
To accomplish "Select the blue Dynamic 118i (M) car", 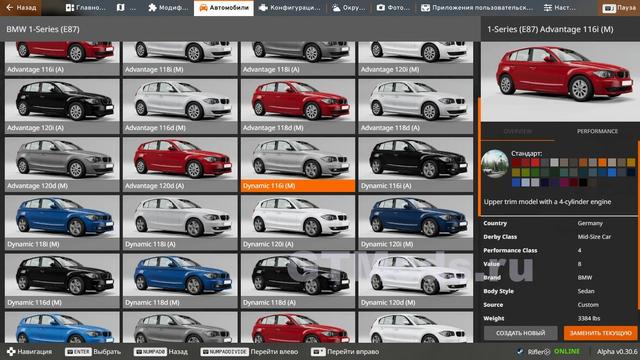I will (62, 223).
